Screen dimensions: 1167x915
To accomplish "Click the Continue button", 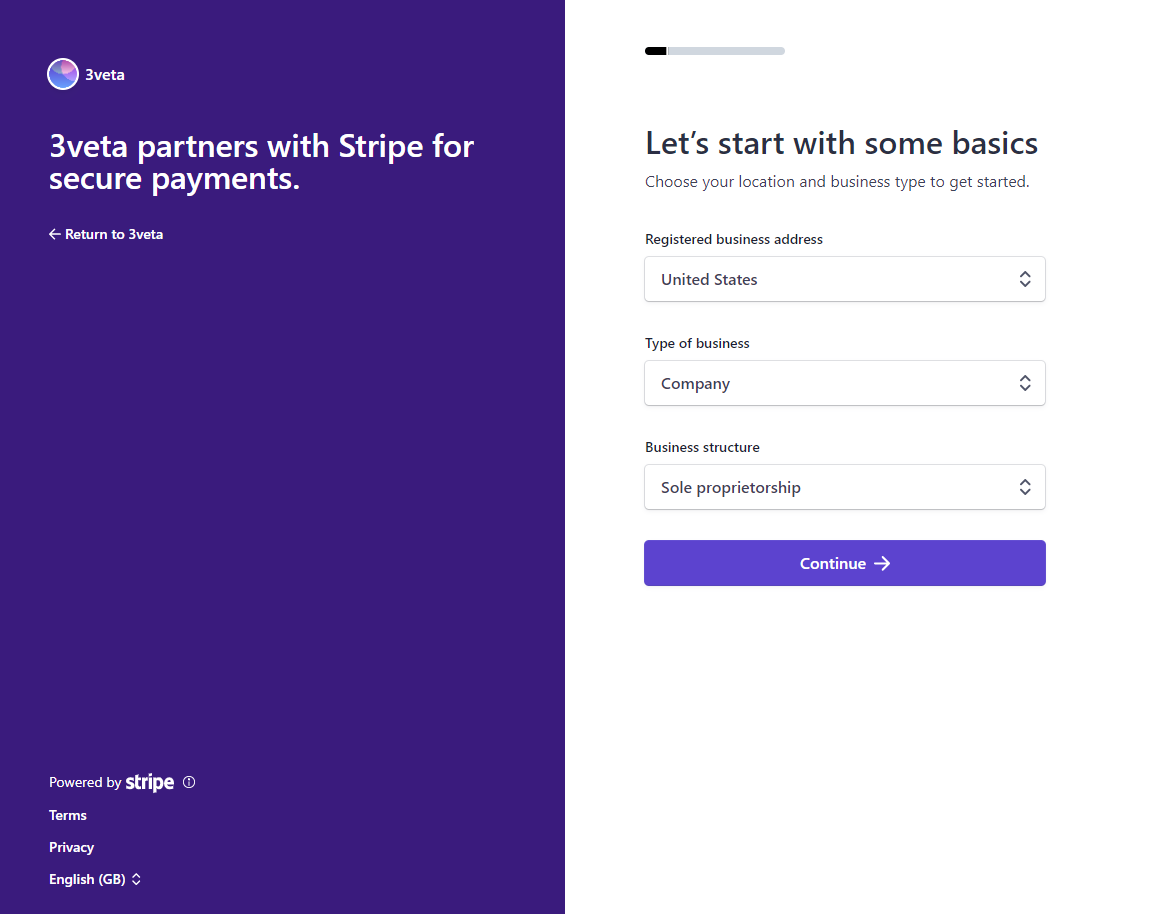I will click(x=845, y=563).
